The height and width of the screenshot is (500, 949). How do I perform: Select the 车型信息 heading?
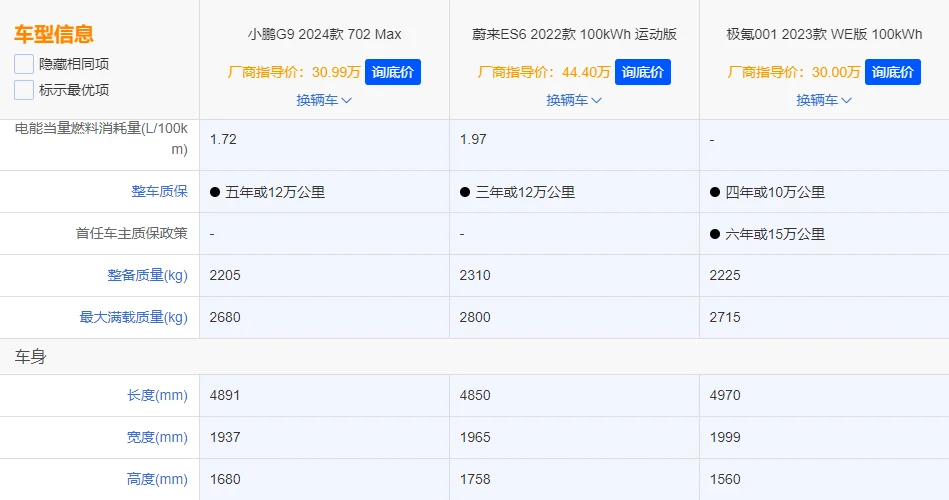(x=54, y=34)
